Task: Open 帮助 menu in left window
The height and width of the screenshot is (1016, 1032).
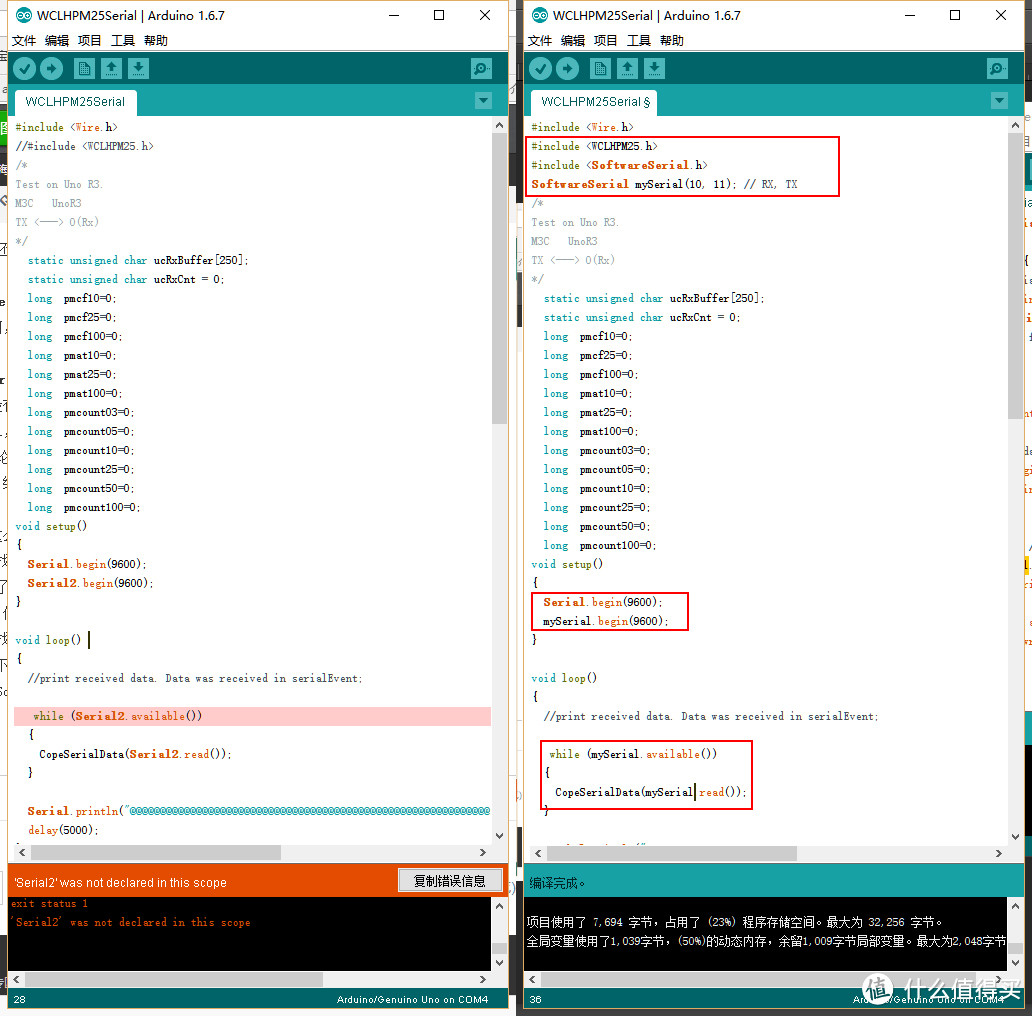Action: click(x=156, y=41)
